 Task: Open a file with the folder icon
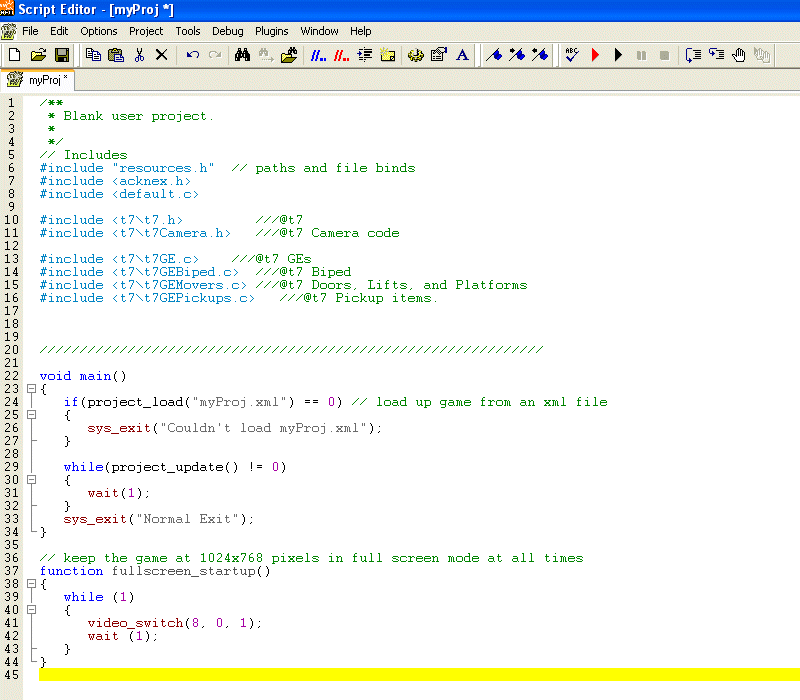click(38, 55)
